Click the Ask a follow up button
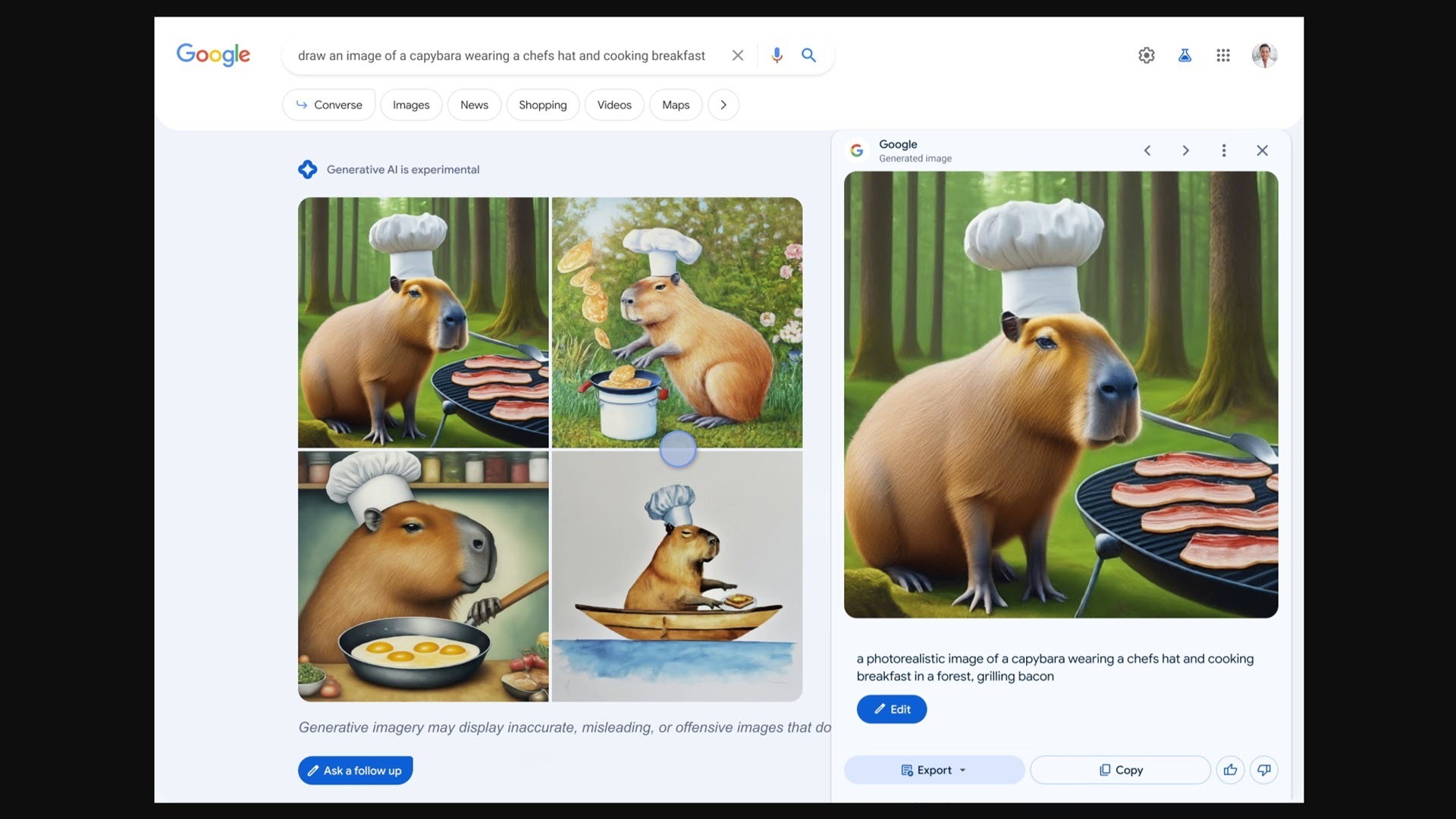 click(x=355, y=770)
